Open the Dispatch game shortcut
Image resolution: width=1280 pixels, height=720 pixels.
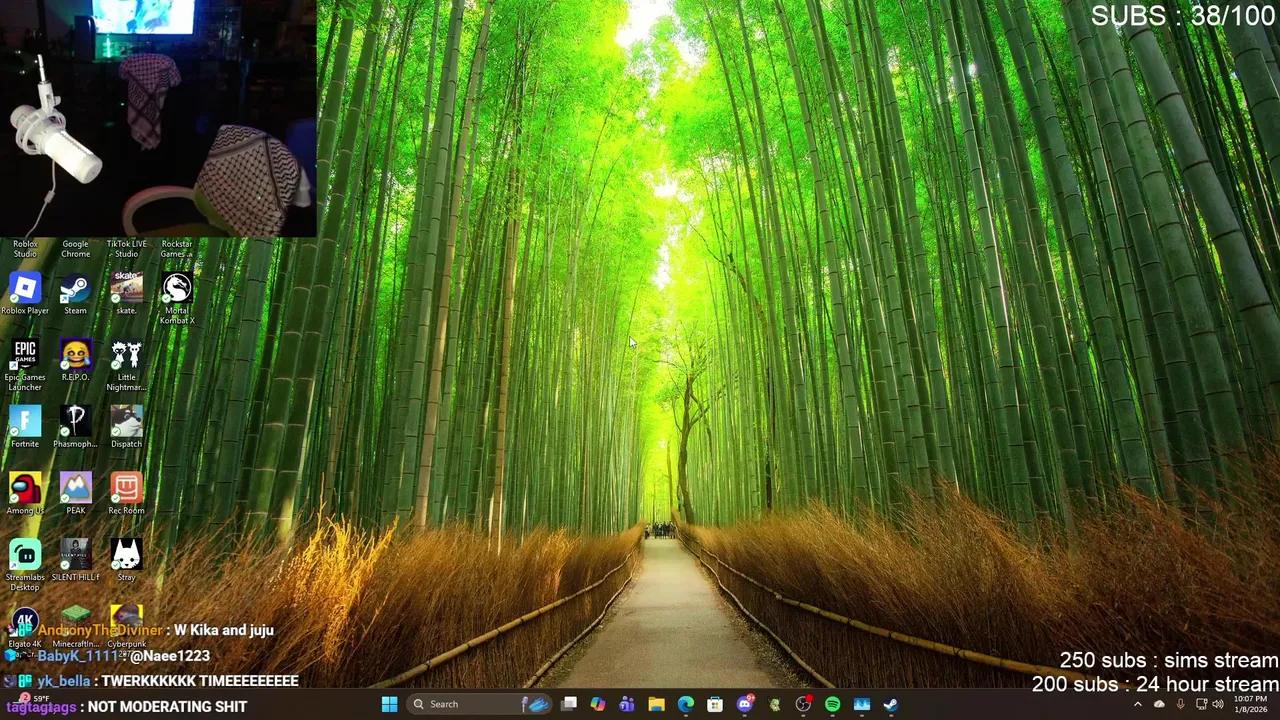click(126, 428)
